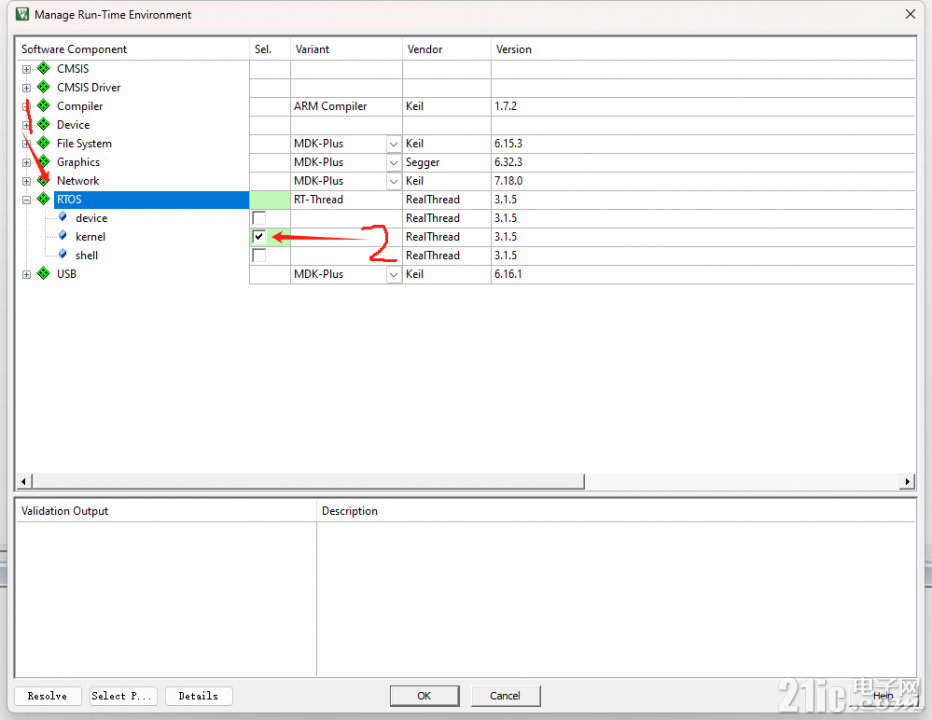The image size is (932, 720).
Task: Click the blue gem icon beside shell
Action: pos(62,254)
